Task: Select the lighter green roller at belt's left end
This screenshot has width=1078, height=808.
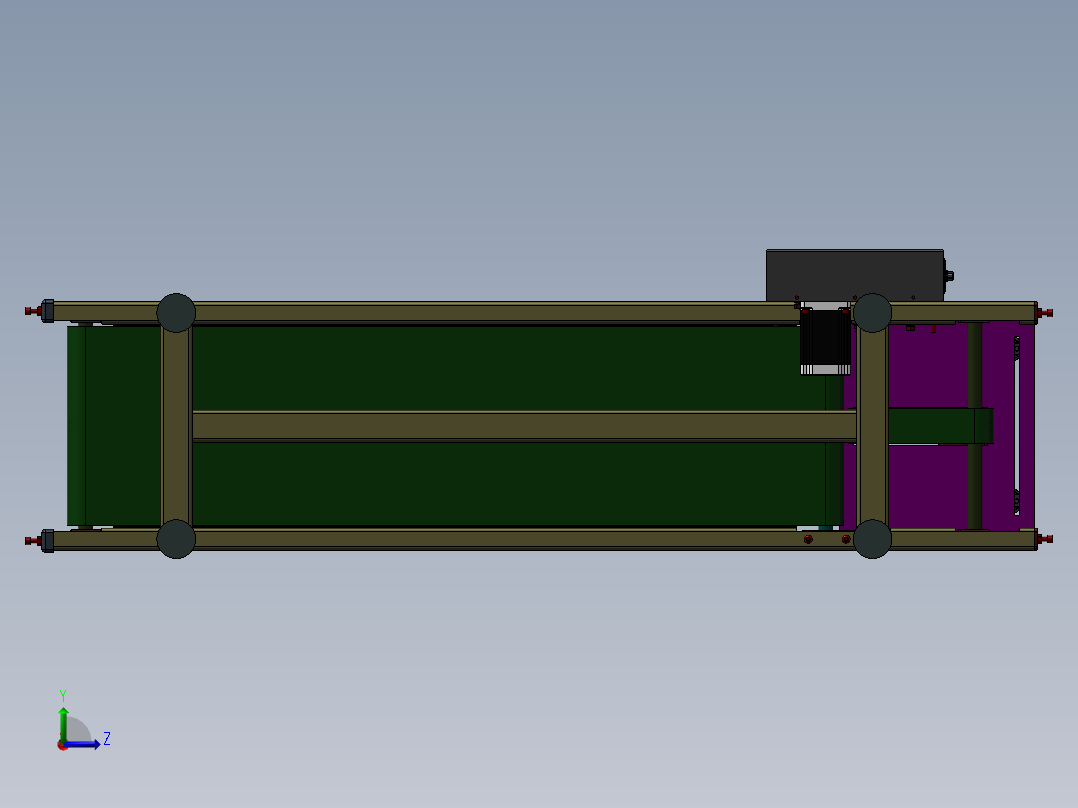Action: pos(76,426)
